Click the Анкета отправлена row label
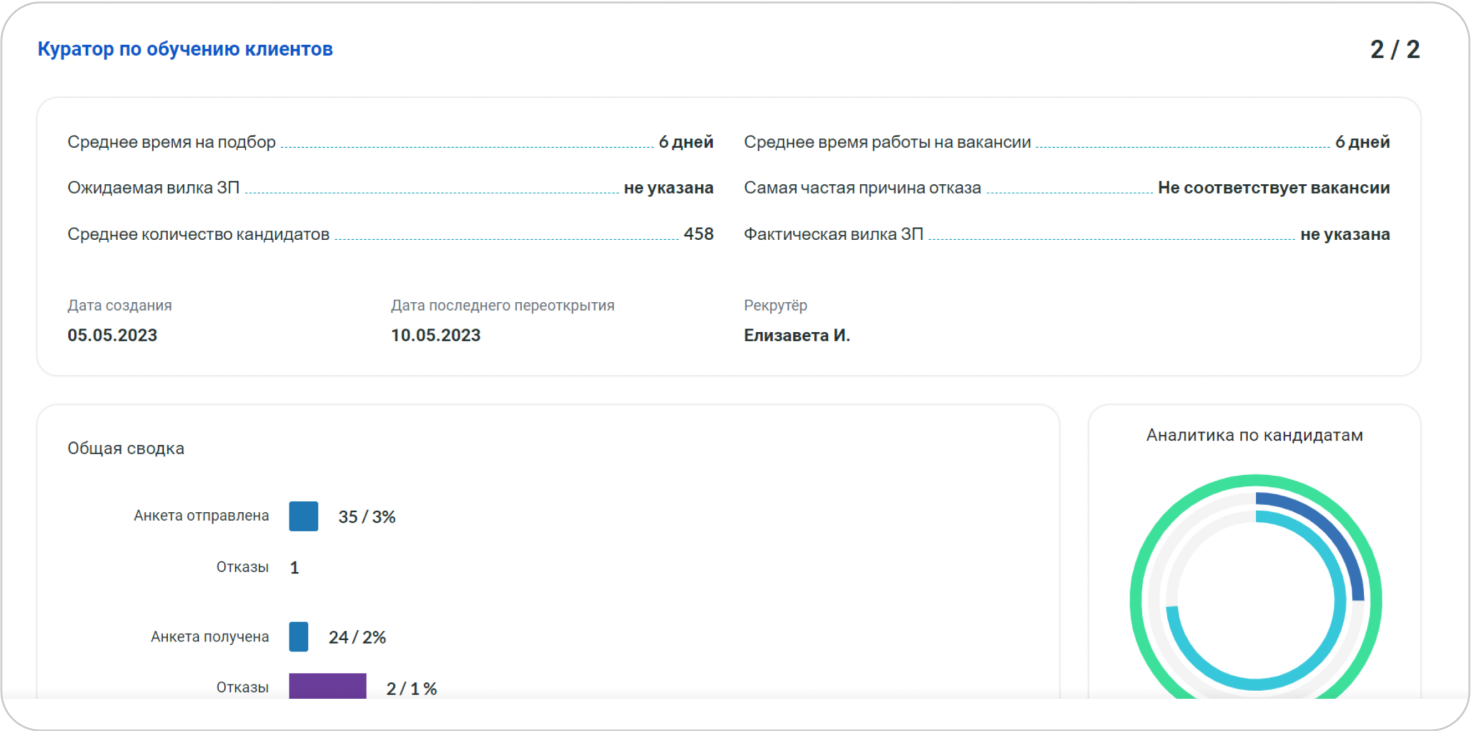Viewport: 1471px width, 731px height. coord(201,516)
